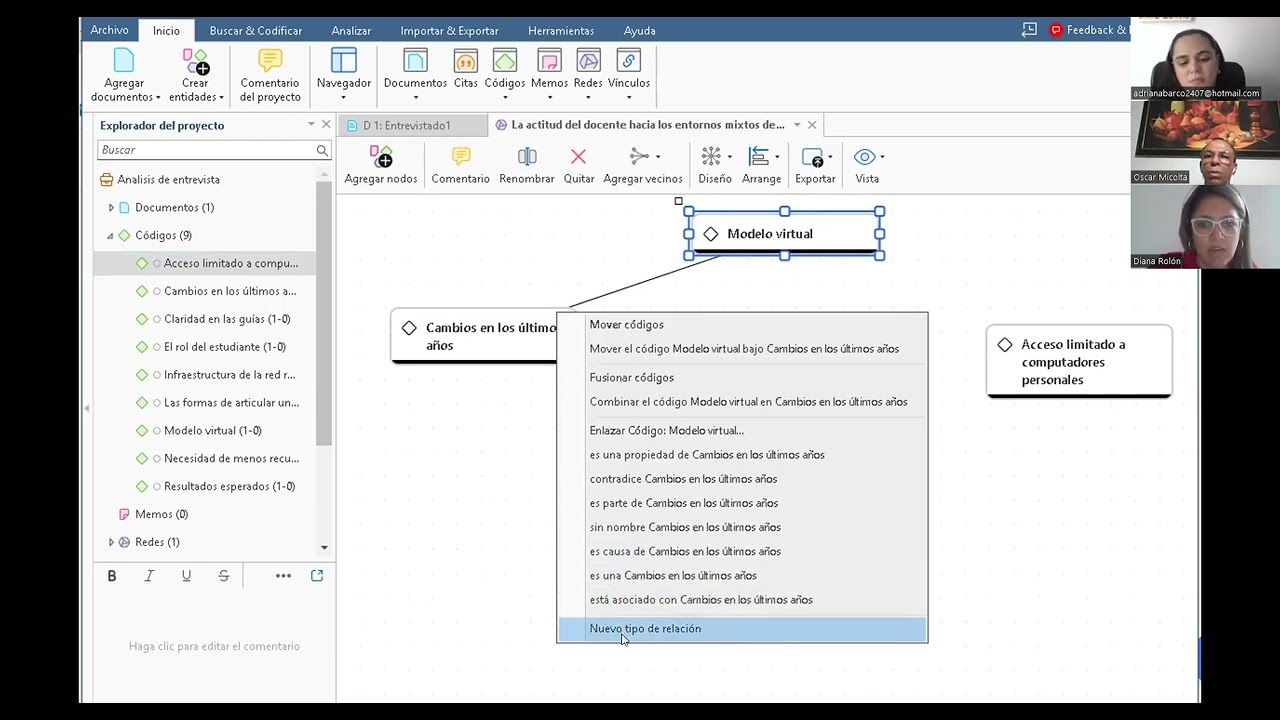Open Códigos manager in ribbon
Image resolution: width=1280 pixels, height=720 pixels.
(505, 75)
